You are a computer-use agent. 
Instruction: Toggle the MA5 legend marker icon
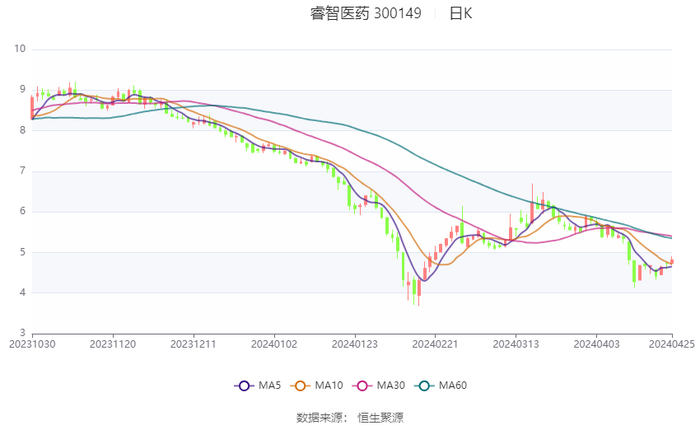pos(243,386)
